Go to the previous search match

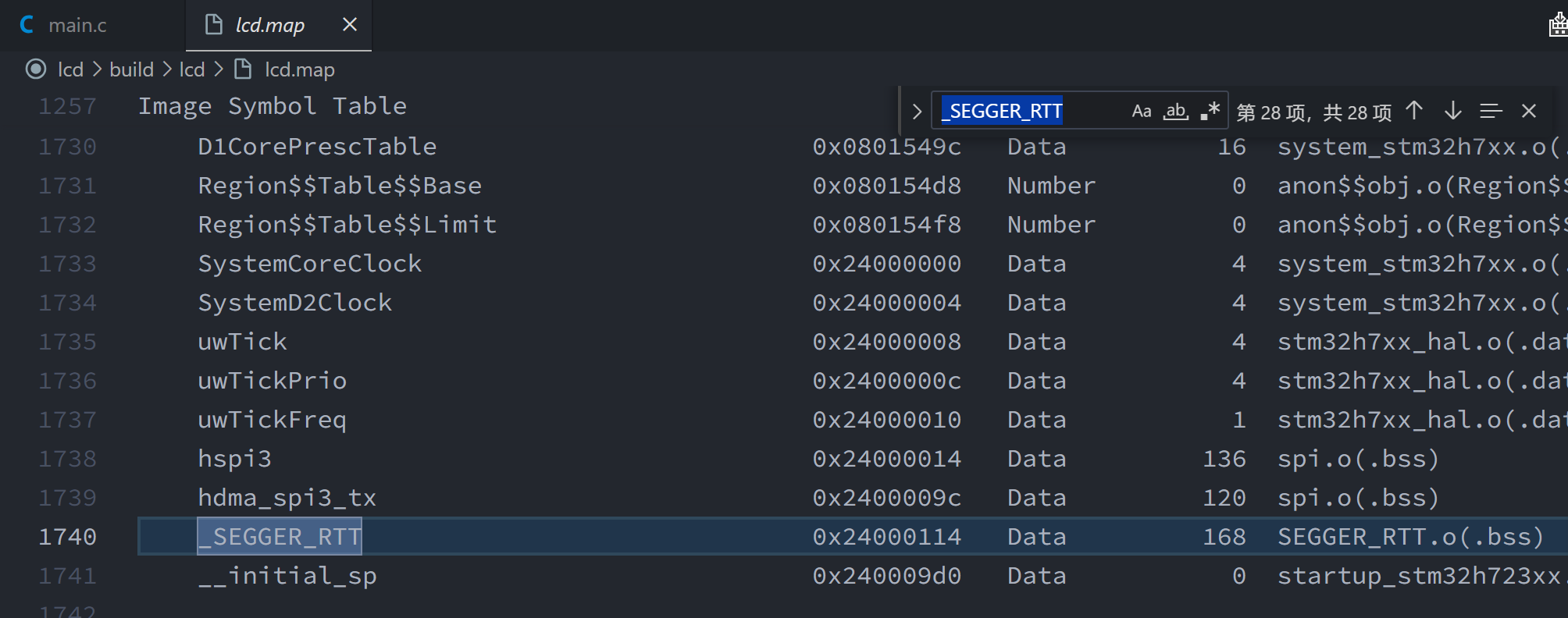(x=1414, y=112)
